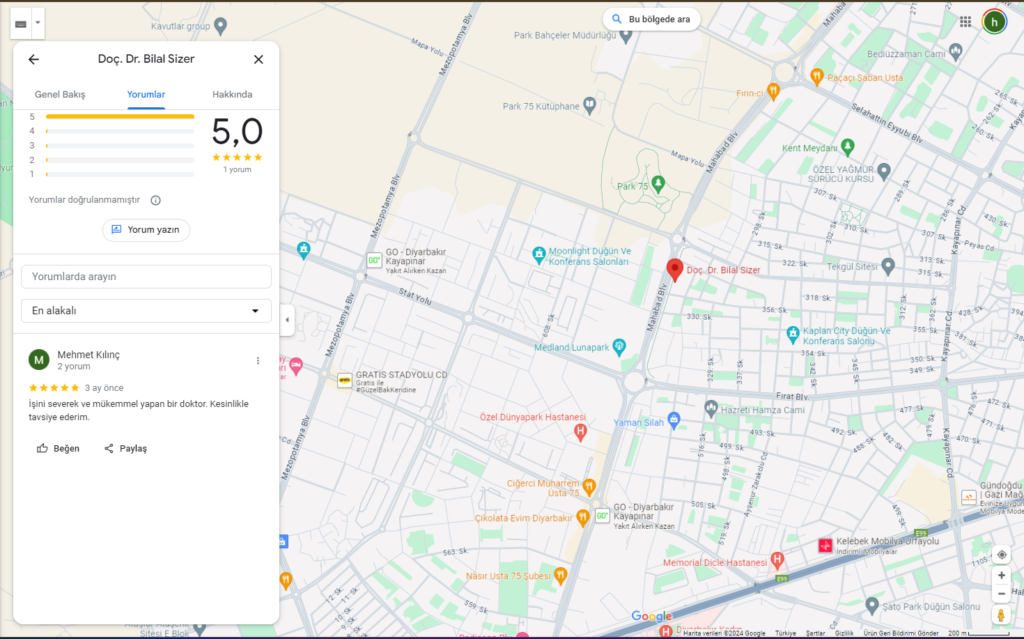The height and width of the screenshot is (639, 1024).
Task: Show my location on the map
Action: 1001,555
